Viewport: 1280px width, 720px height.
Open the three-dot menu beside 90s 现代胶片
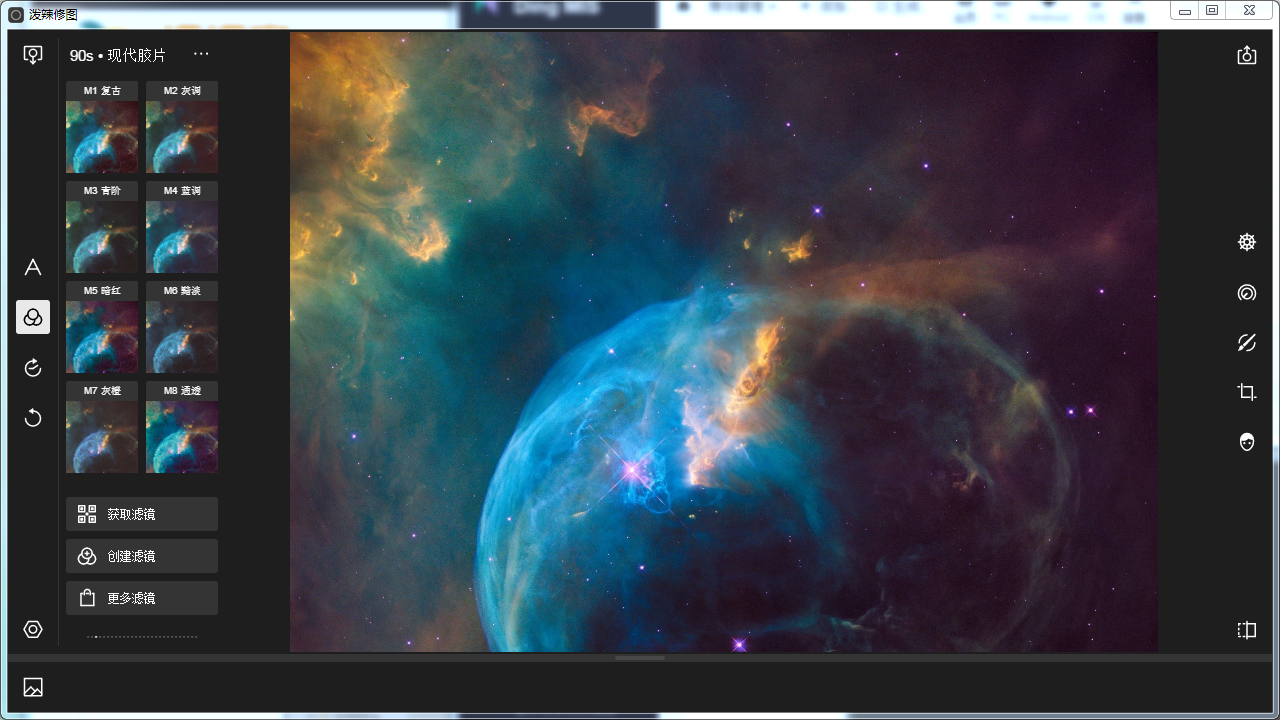(x=201, y=54)
